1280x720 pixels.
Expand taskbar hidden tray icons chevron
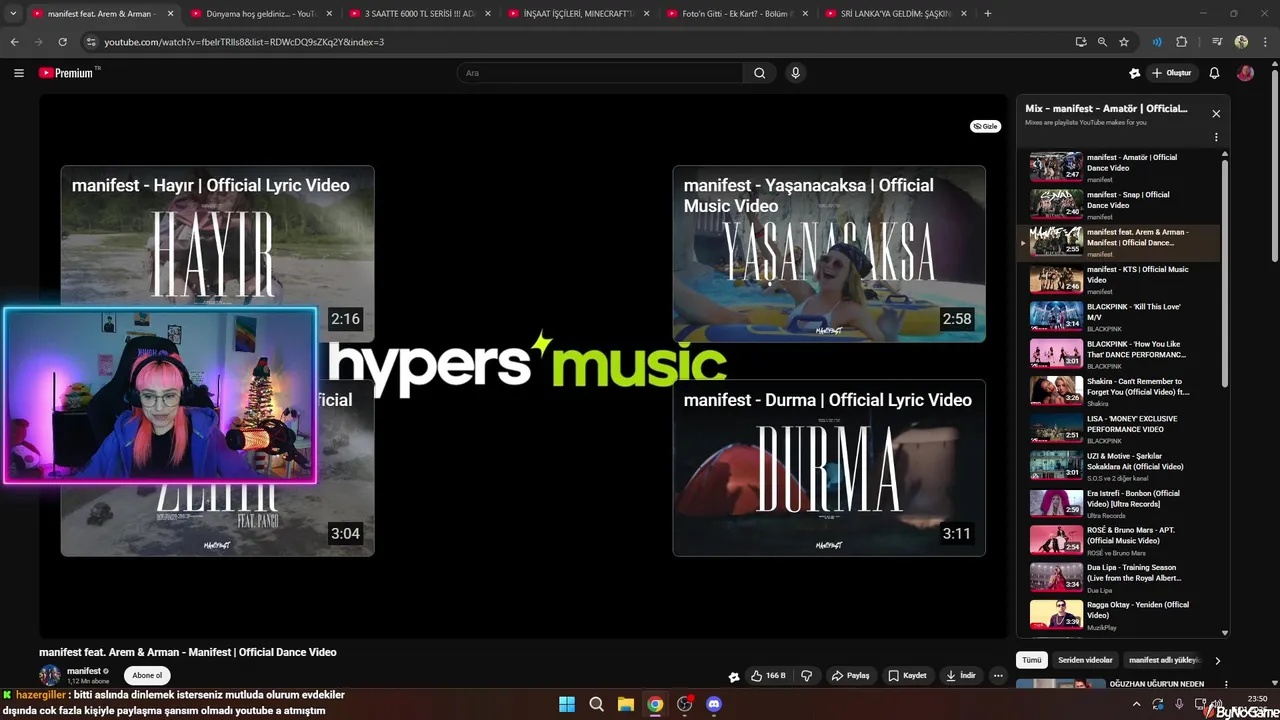[x=1136, y=704]
